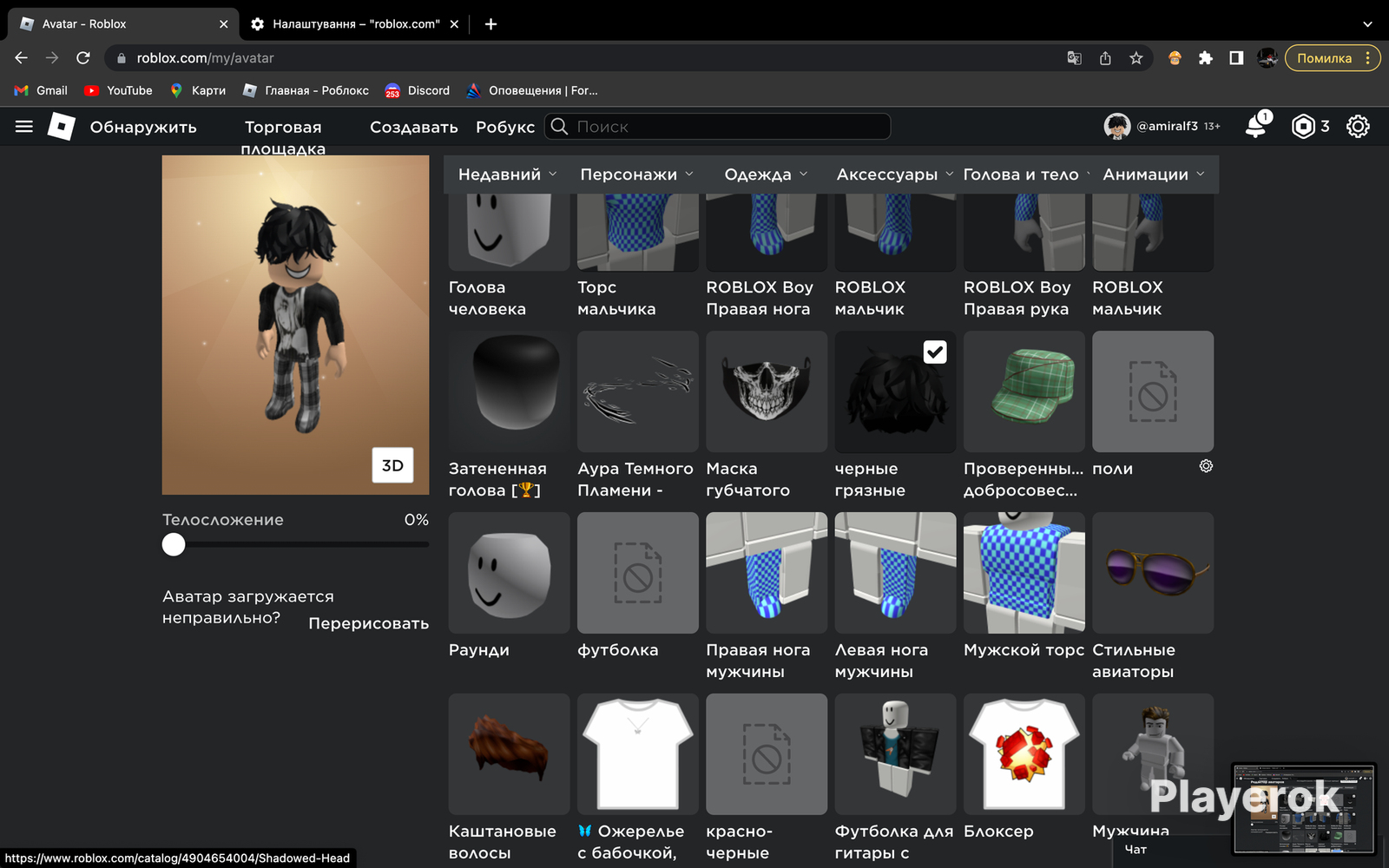Open the Extensions puzzle-piece menu

point(1205,58)
